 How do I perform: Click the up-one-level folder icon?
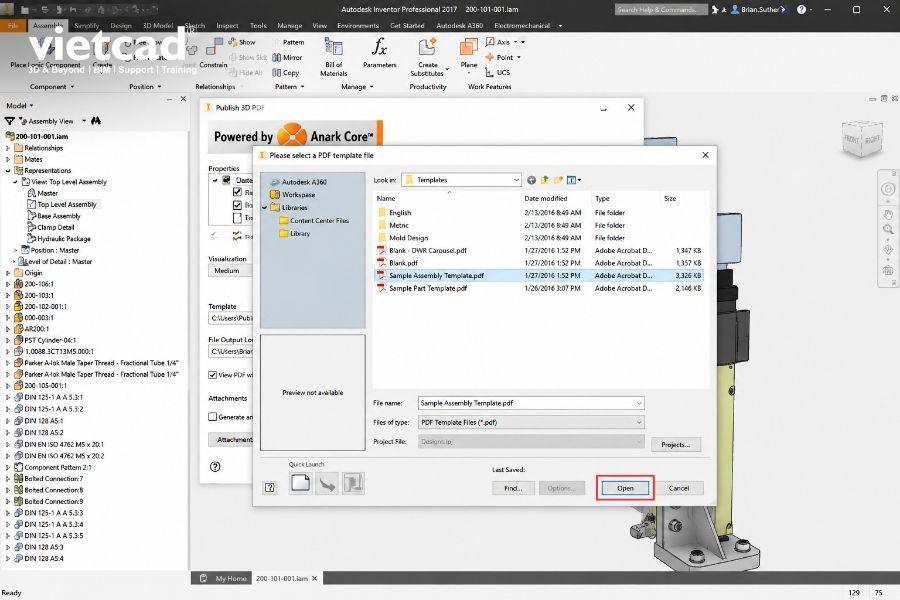click(545, 180)
